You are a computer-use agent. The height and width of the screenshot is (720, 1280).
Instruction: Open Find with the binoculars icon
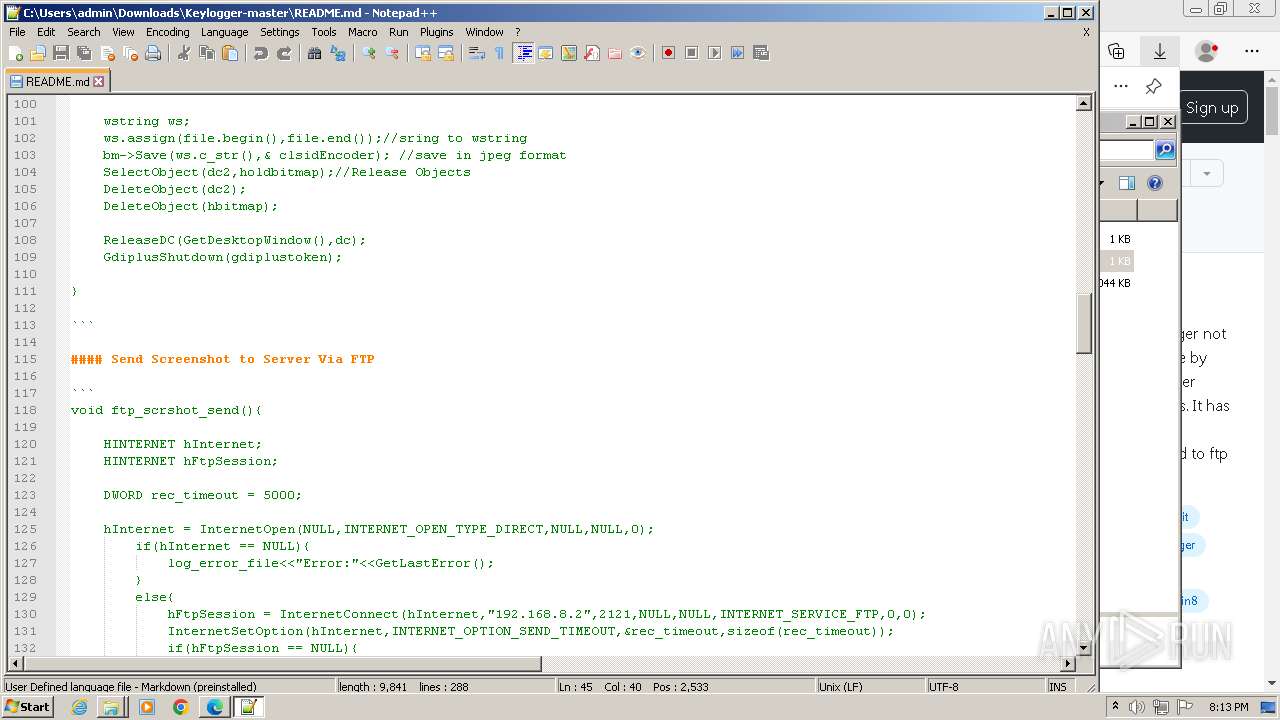(315, 53)
